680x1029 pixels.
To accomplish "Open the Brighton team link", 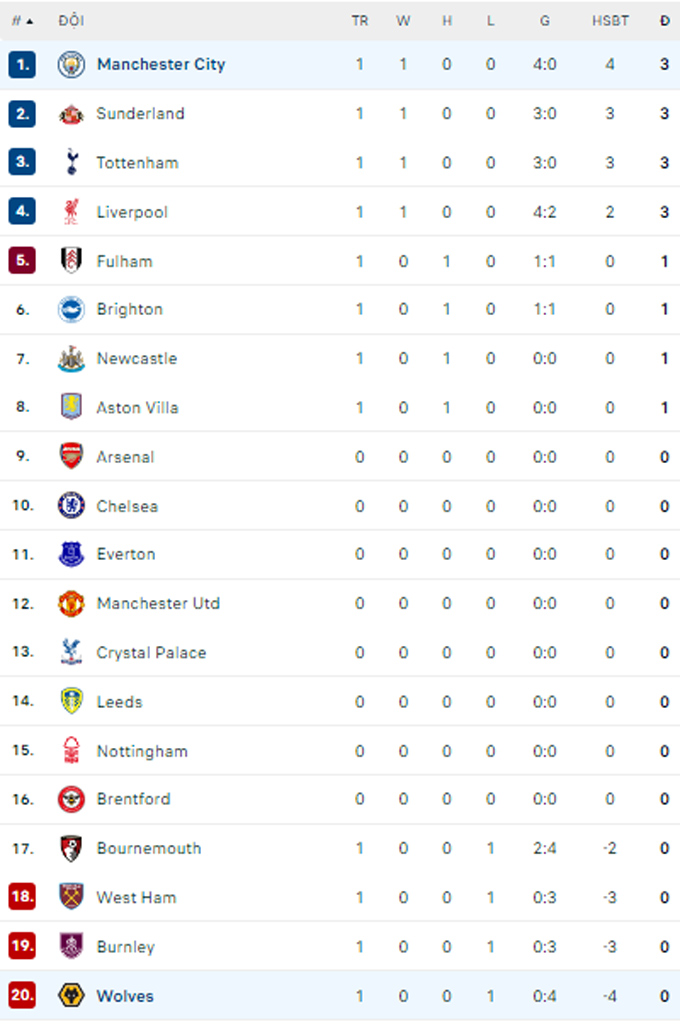I will coord(129,309).
